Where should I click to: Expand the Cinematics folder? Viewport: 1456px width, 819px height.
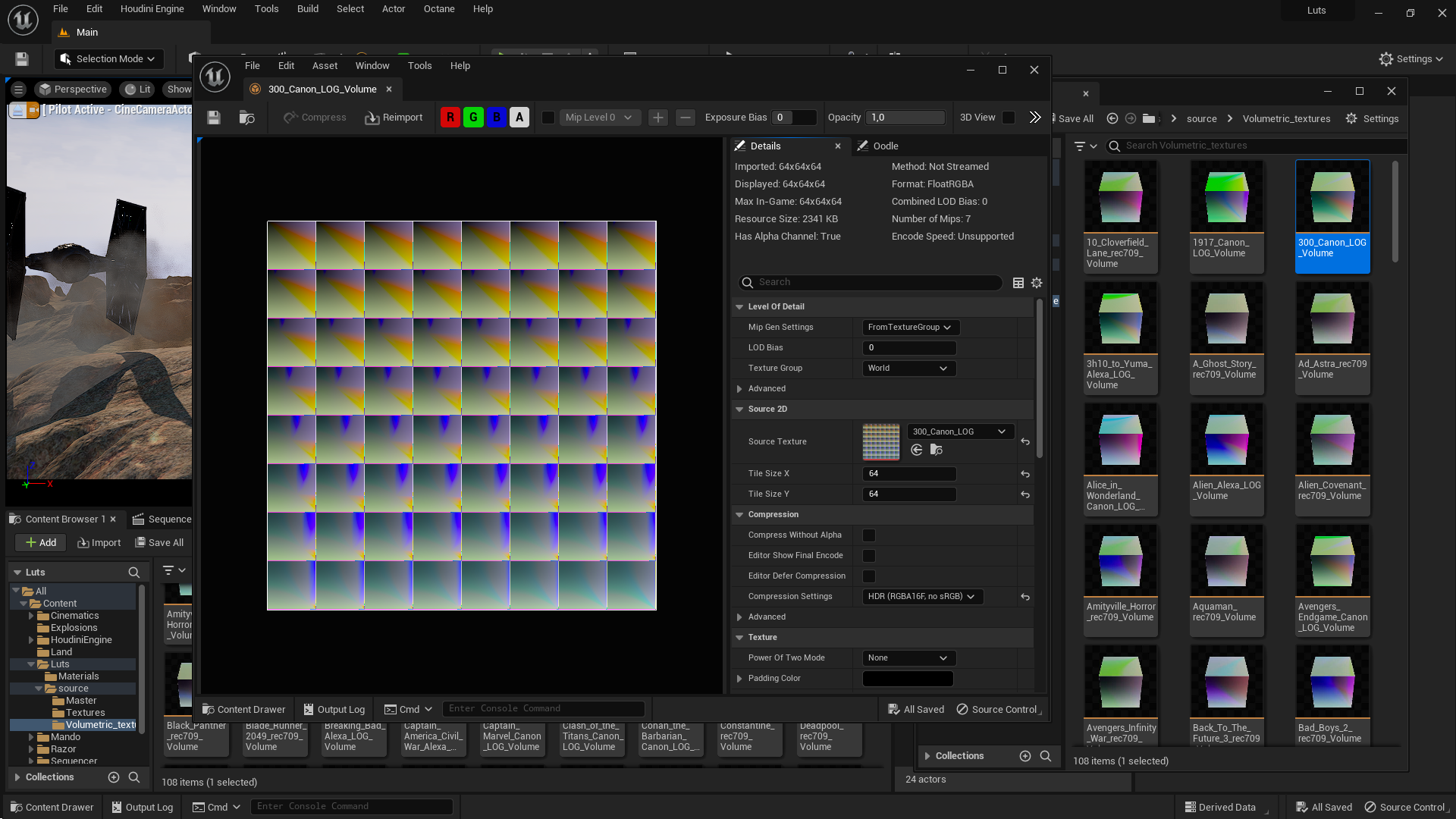pos(31,616)
